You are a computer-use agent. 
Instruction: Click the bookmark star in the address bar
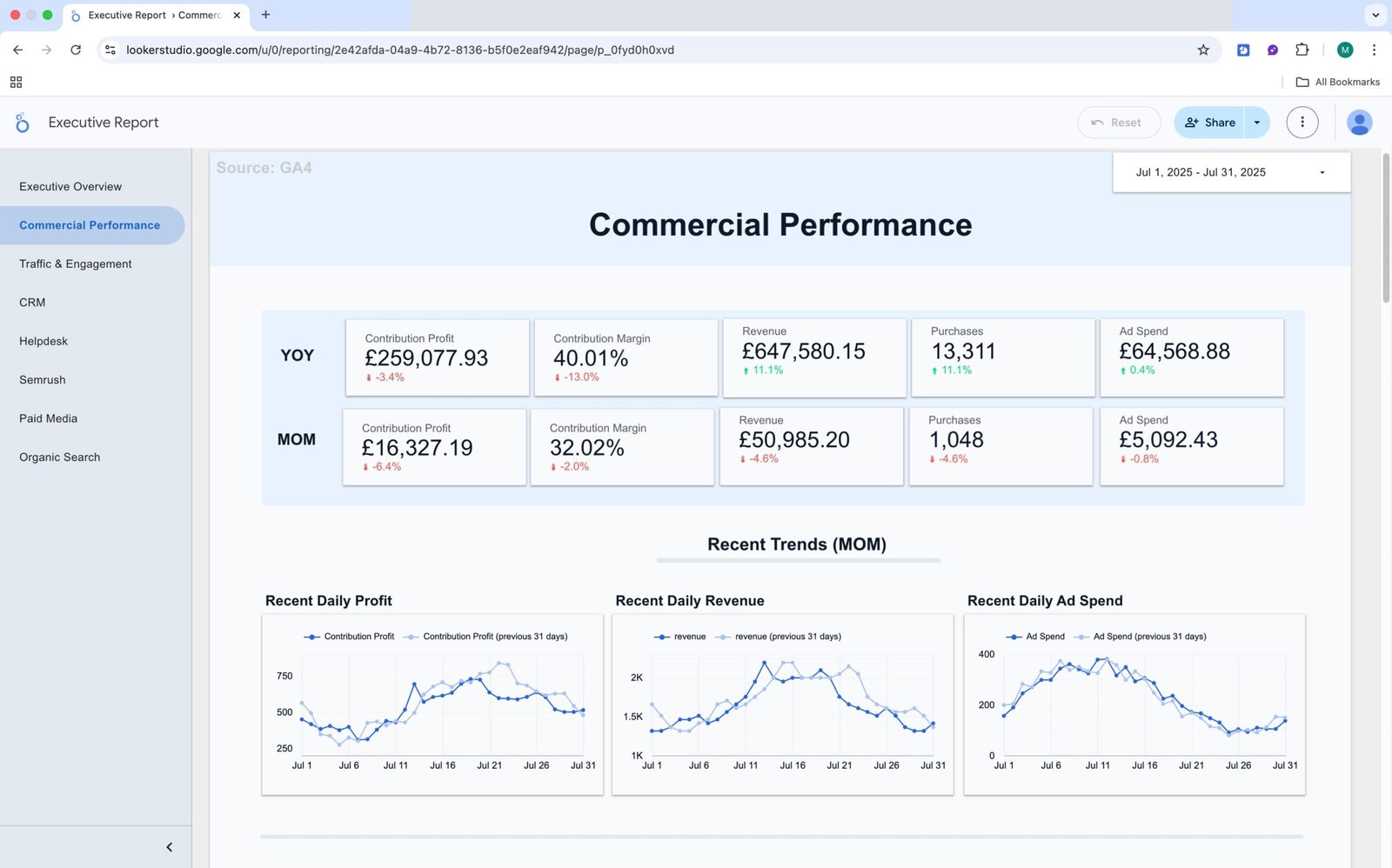tap(1203, 50)
